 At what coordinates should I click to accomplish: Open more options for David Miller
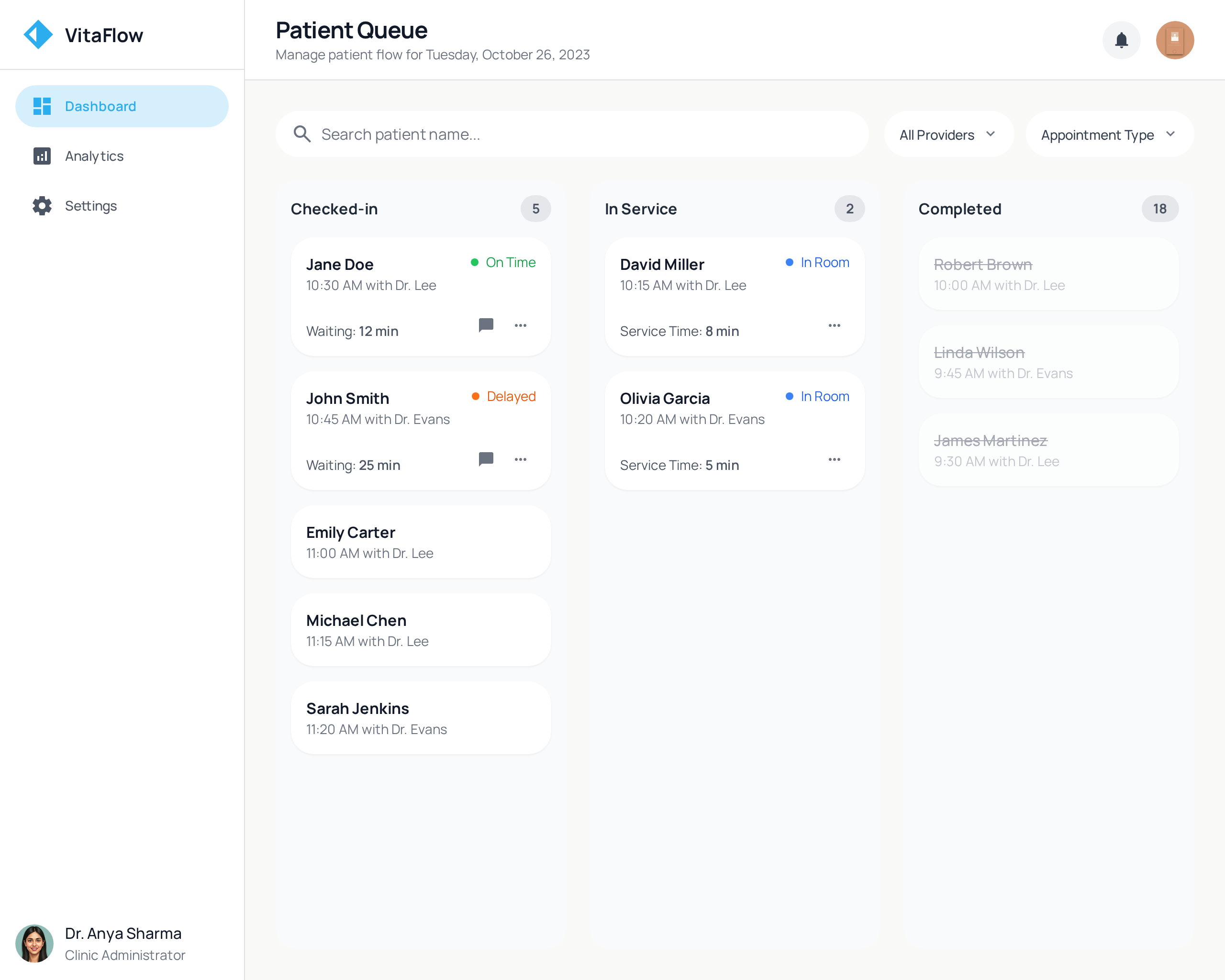pos(834,325)
